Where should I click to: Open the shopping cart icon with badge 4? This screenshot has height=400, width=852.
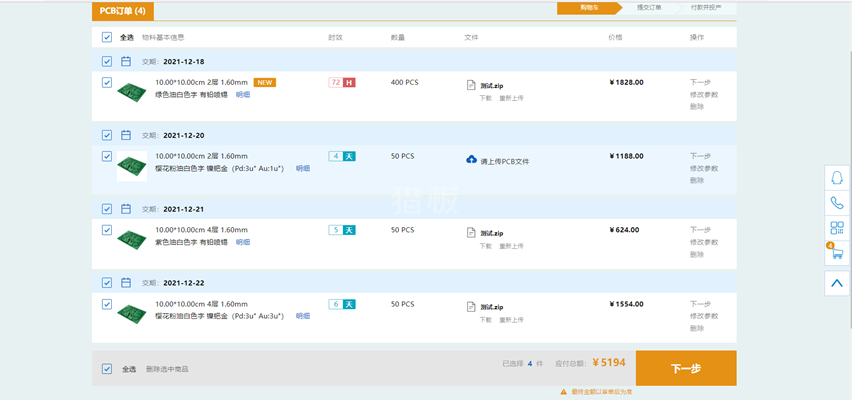coord(836,254)
